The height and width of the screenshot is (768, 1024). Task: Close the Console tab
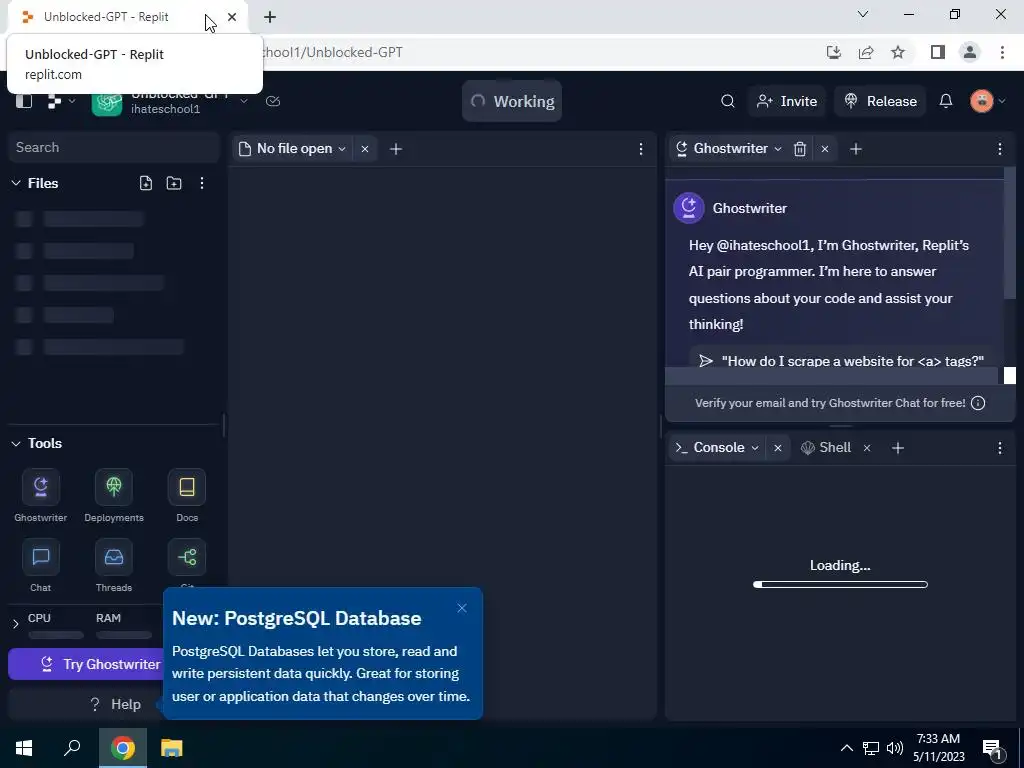[778, 448]
